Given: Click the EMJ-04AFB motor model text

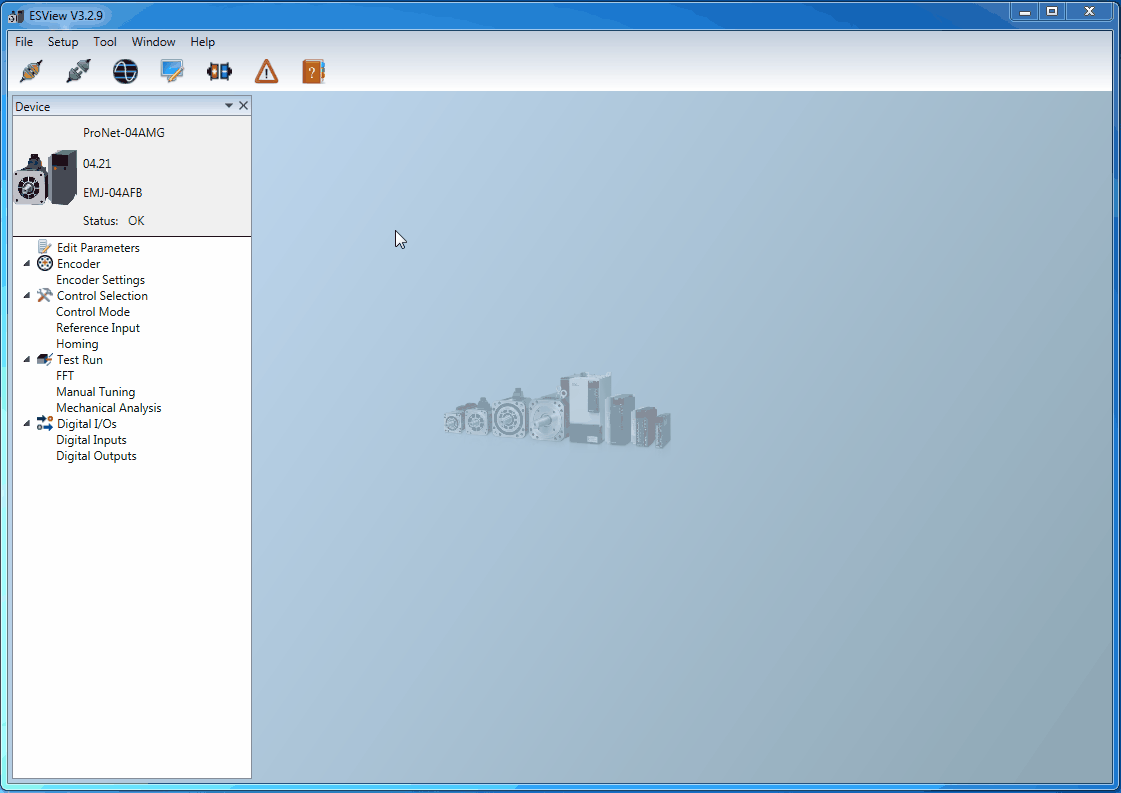Looking at the screenshot, I should point(112,192).
